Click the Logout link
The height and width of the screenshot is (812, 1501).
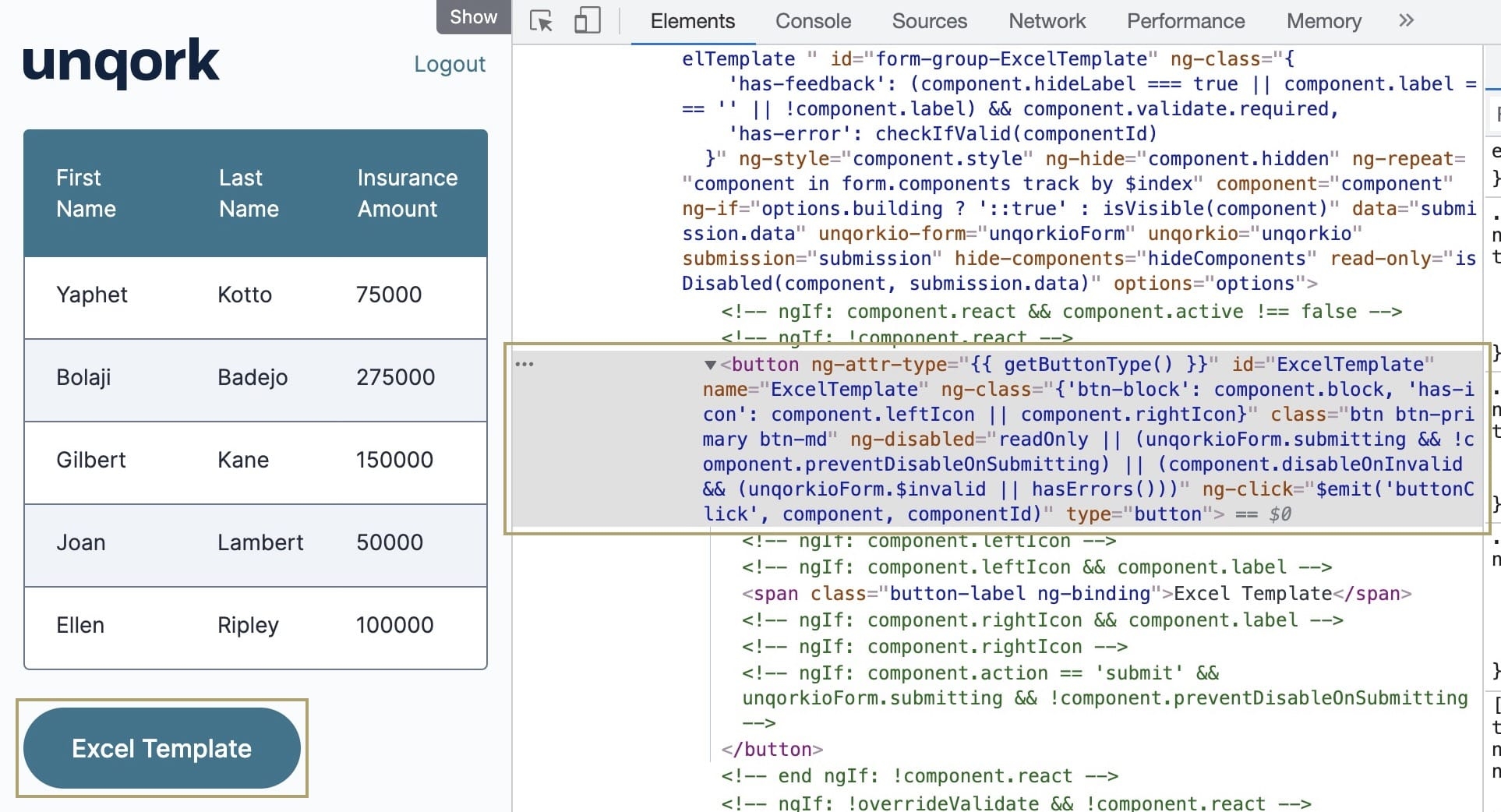(450, 64)
